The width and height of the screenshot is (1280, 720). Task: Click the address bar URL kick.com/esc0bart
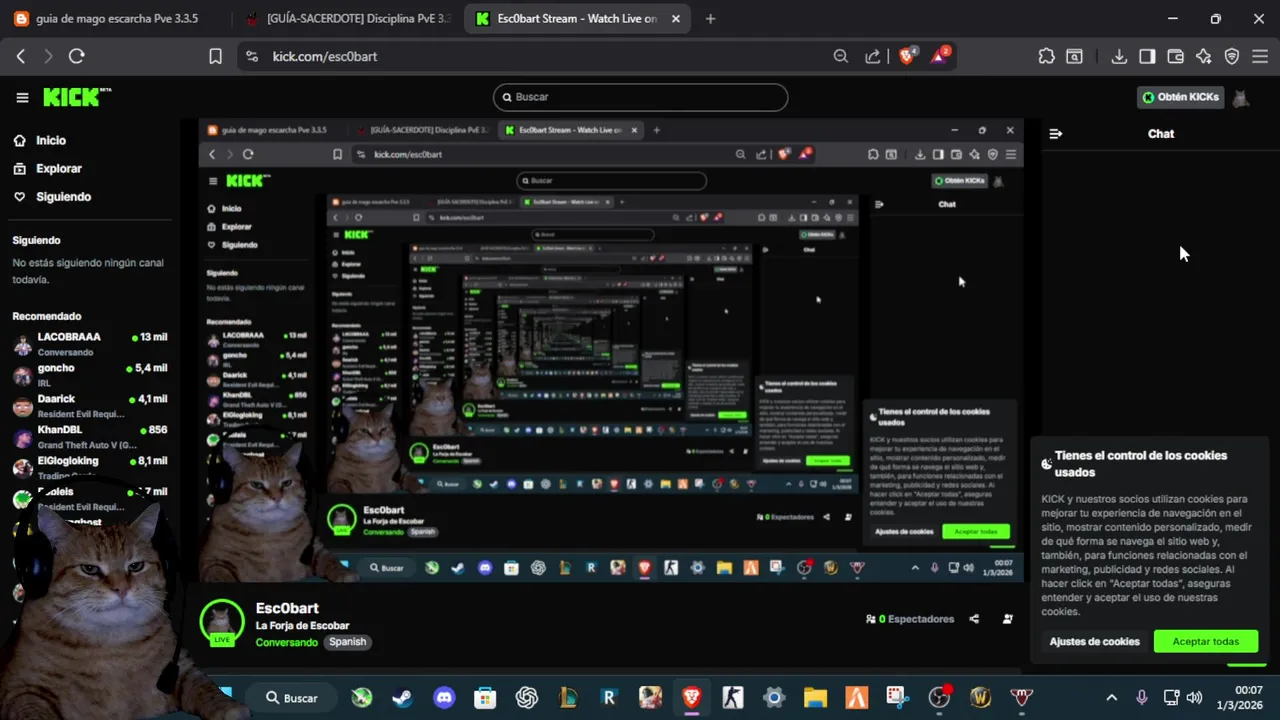pos(325,57)
